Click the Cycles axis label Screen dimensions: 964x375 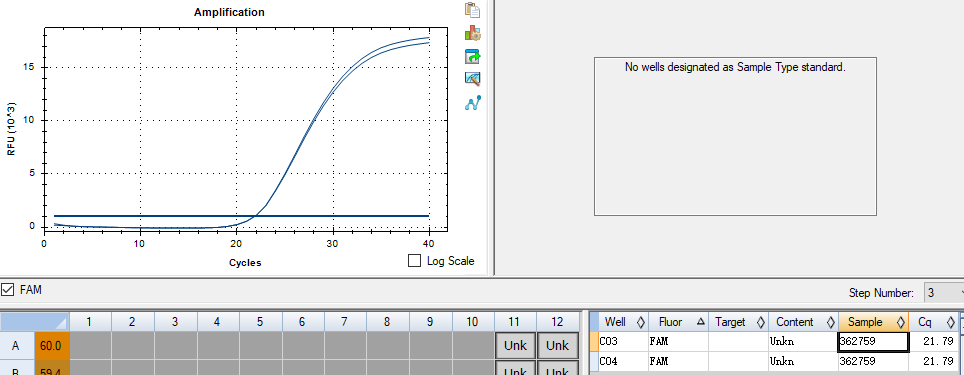[x=245, y=262]
